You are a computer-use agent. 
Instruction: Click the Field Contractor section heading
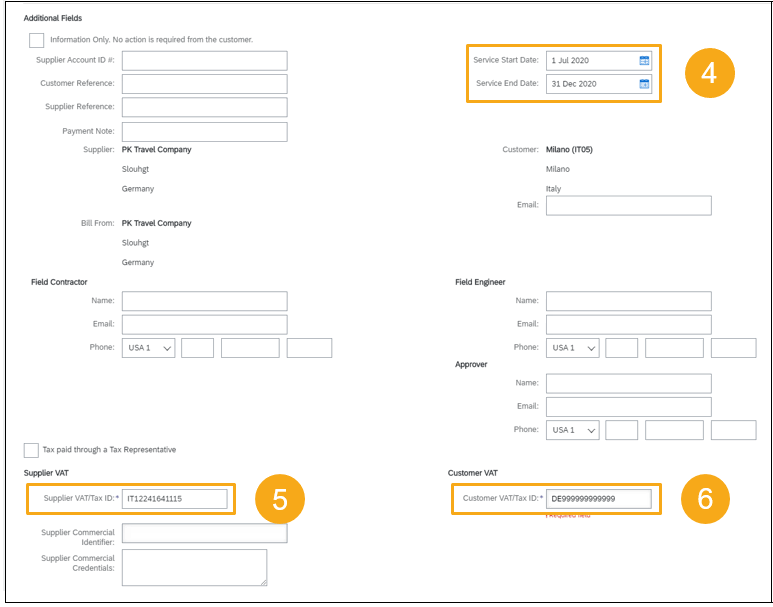59,282
